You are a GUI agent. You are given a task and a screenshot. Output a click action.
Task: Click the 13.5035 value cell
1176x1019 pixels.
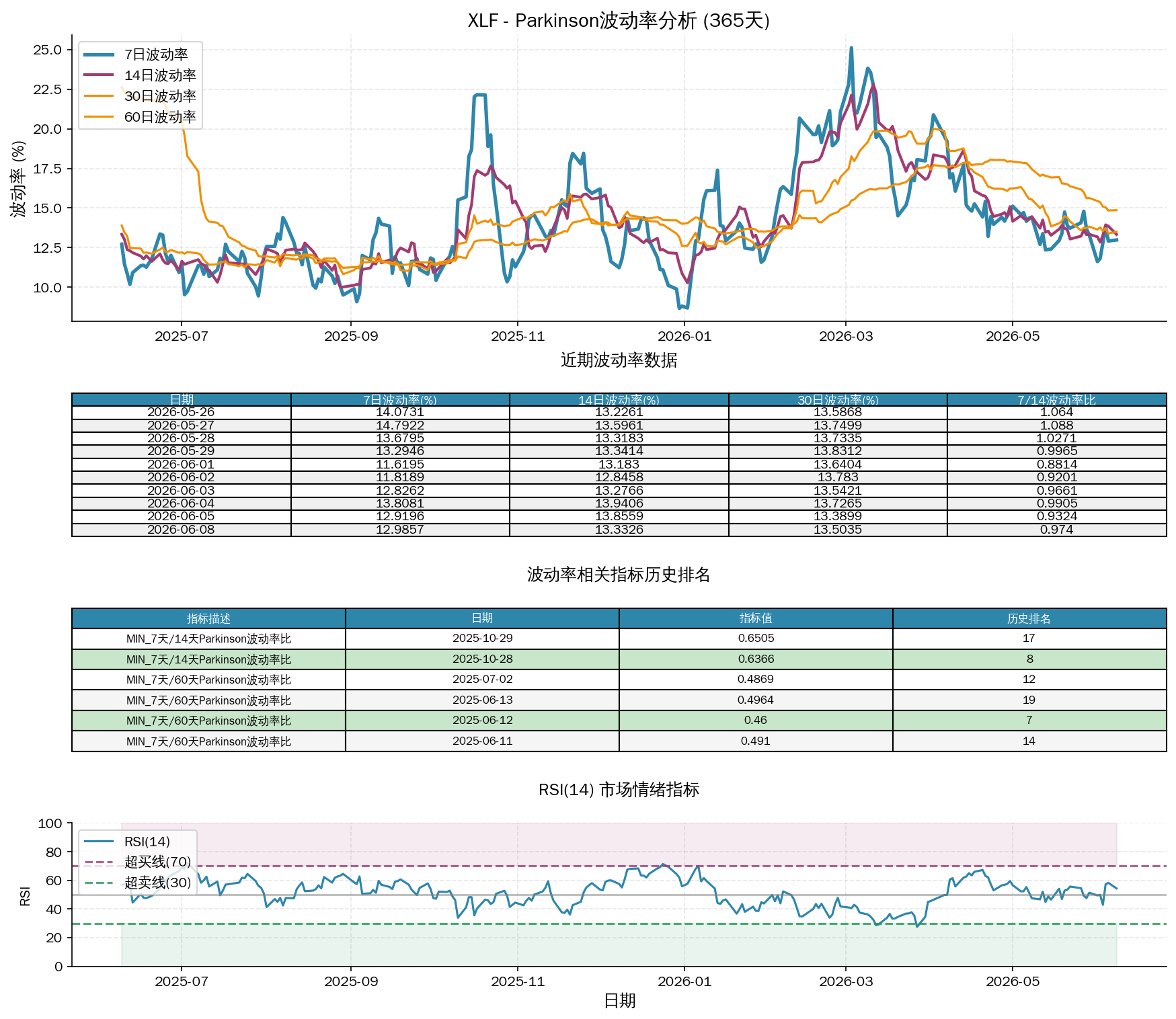(838, 530)
